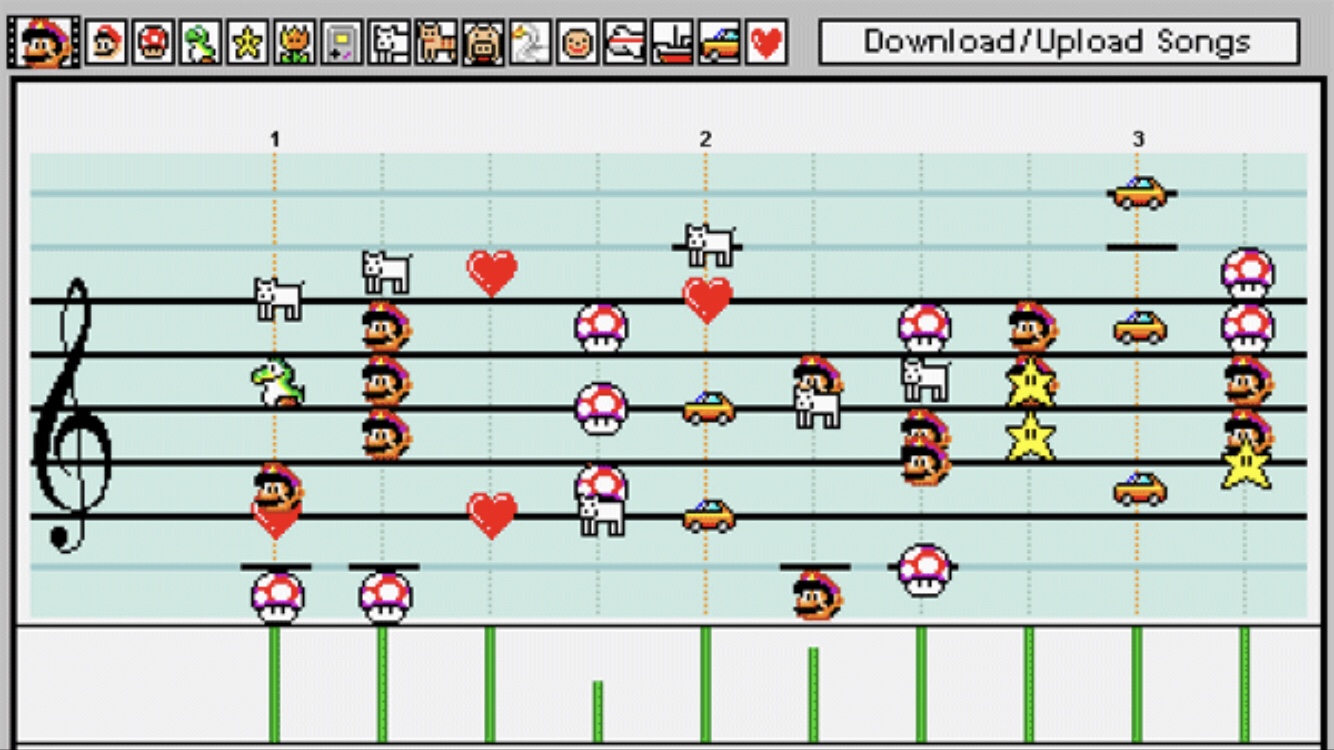Select the Boat instrument icon

click(672, 43)
